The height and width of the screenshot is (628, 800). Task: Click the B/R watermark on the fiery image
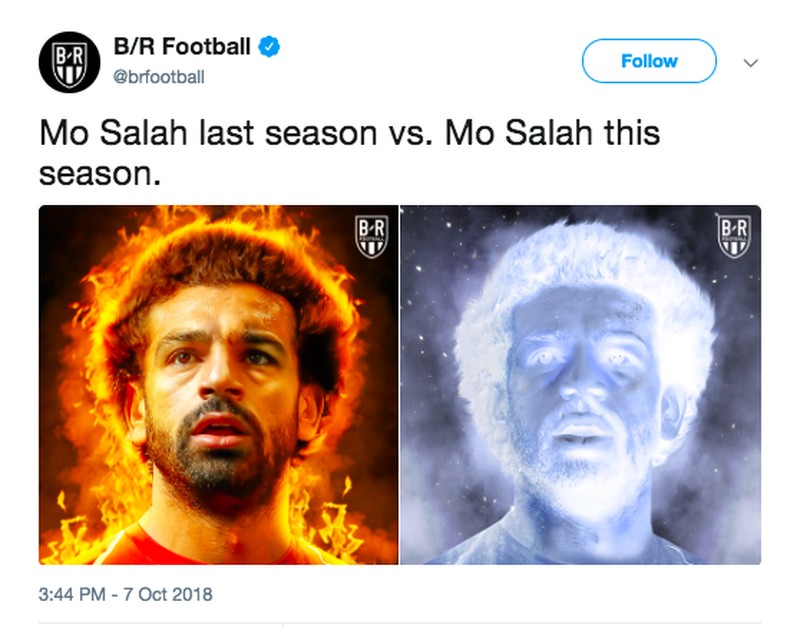[x=372, y=236]
